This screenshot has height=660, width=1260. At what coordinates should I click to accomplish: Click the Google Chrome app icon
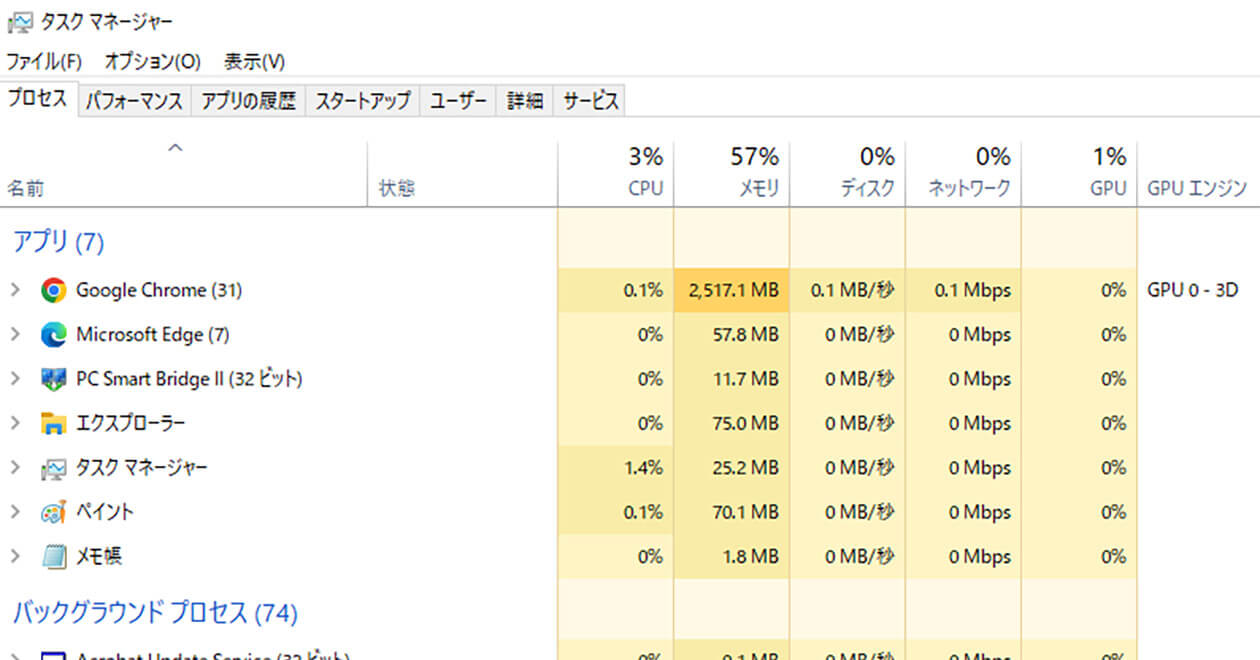click(54, 290)
